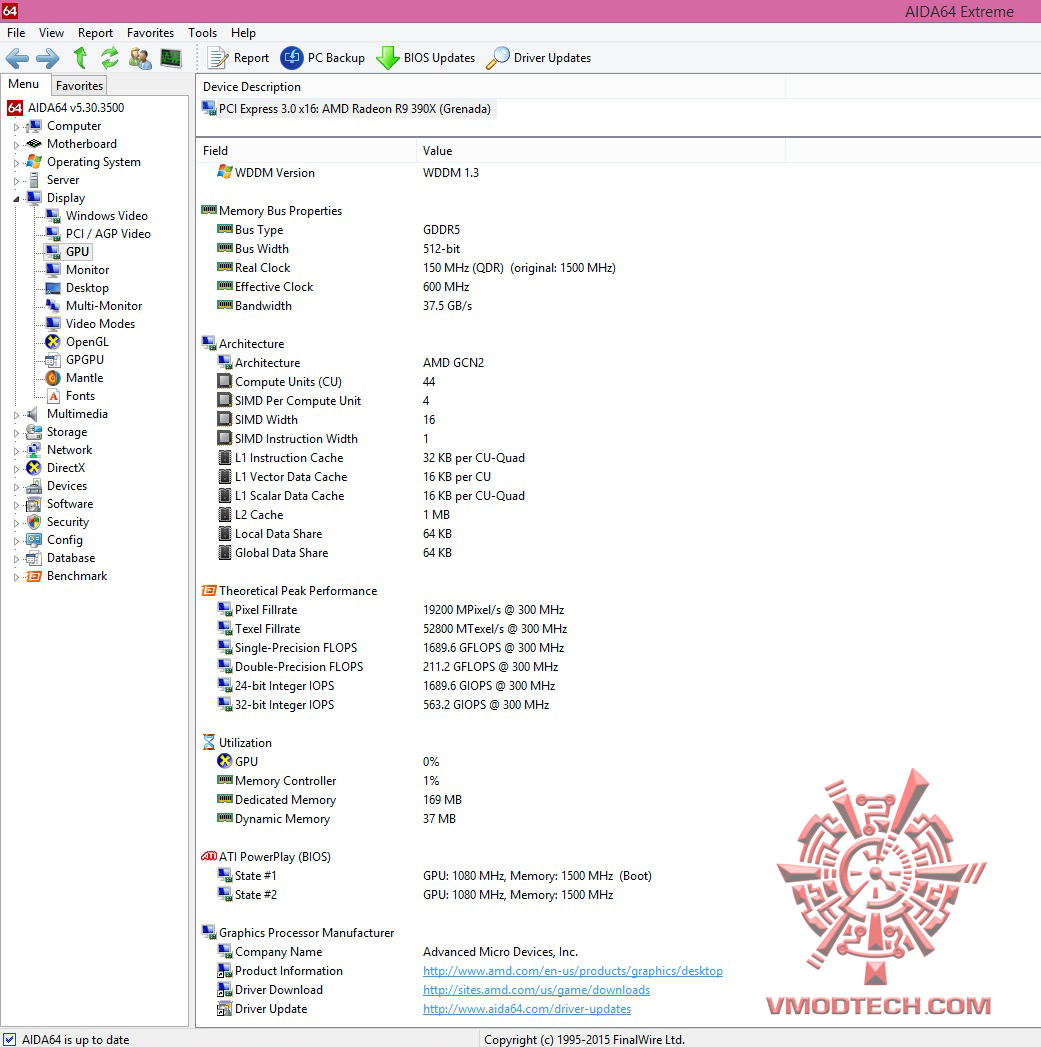Click the Fonts icon in the tree
Image resolution: width=1041 pixels, height=1047 pixels.
(x=53, y=396)
